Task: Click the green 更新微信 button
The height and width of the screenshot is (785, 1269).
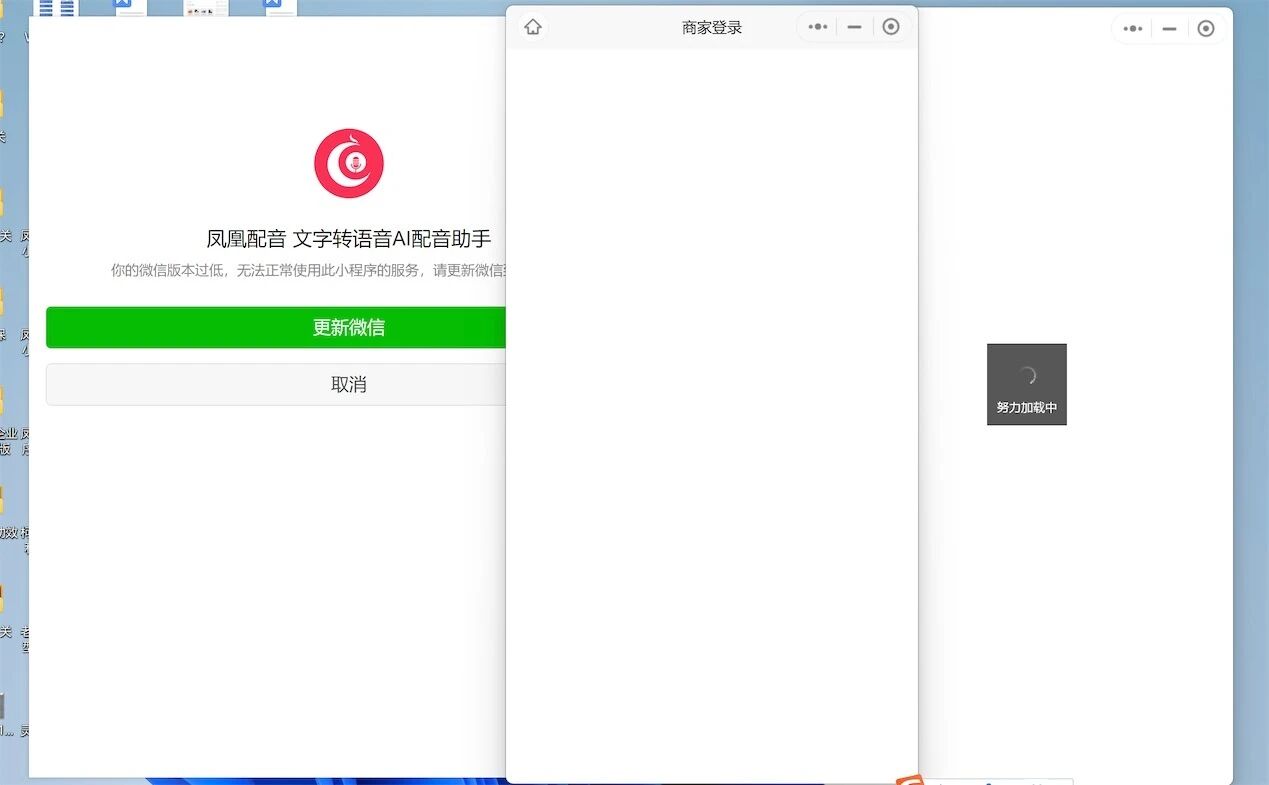Action: click(x=276, y=327)
